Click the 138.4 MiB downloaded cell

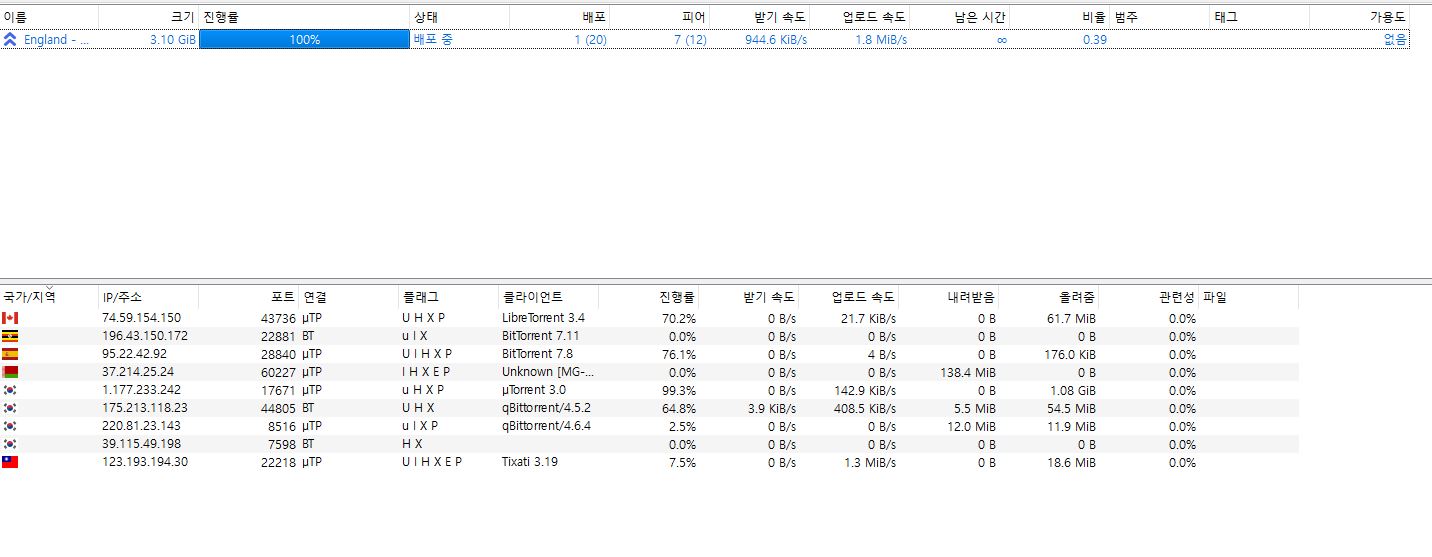coord(967,372)
